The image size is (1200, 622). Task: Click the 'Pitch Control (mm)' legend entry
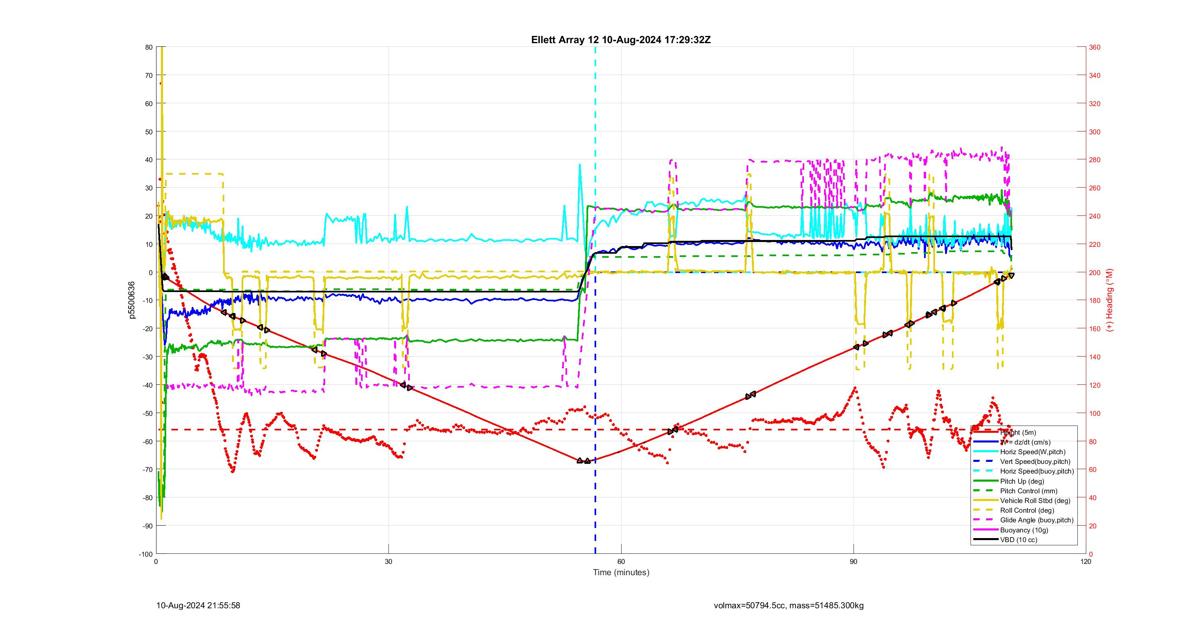[1029, 491]
